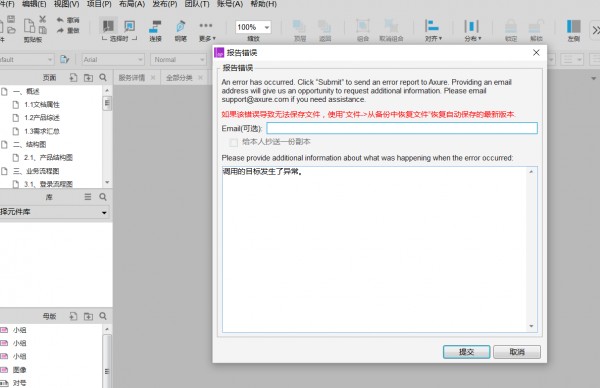Screen dimensions: 600x388
Task: Select the 二、结构图 page
Action: pos(29,144)
